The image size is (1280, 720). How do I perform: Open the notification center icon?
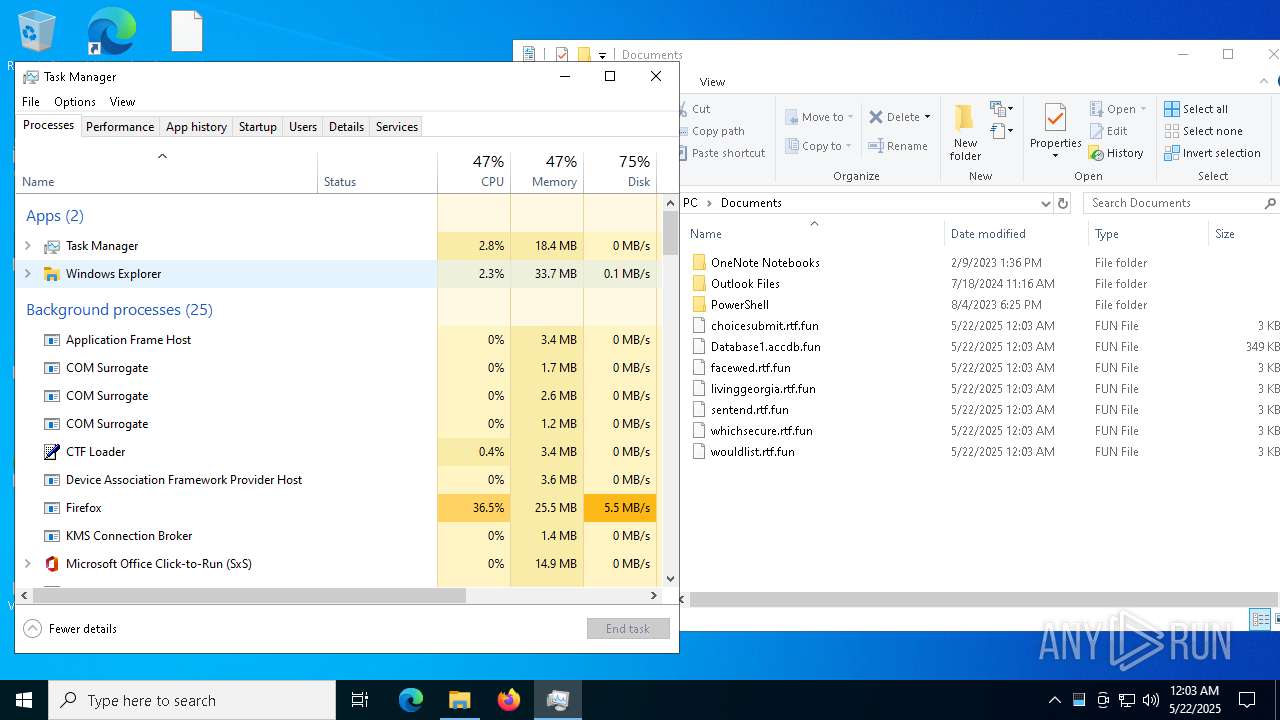coord(1247,700)
